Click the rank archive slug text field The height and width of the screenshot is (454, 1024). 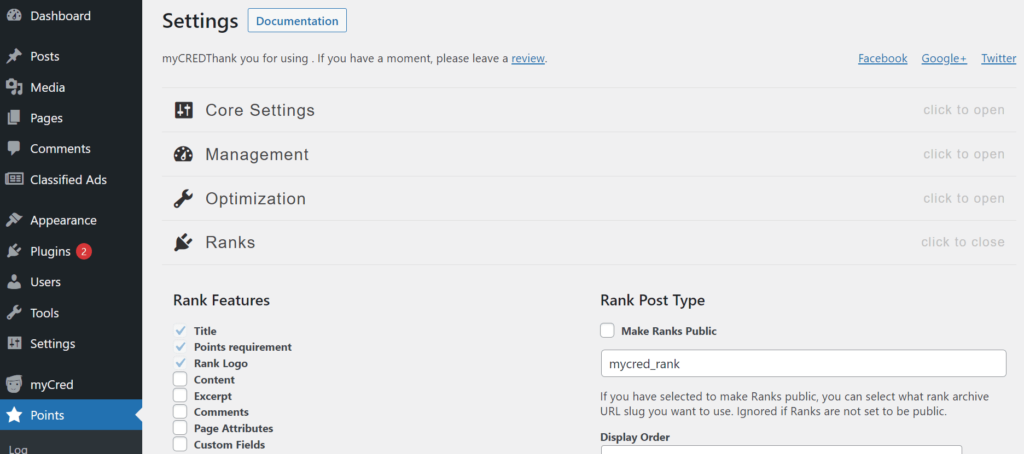tap(802, 363)
